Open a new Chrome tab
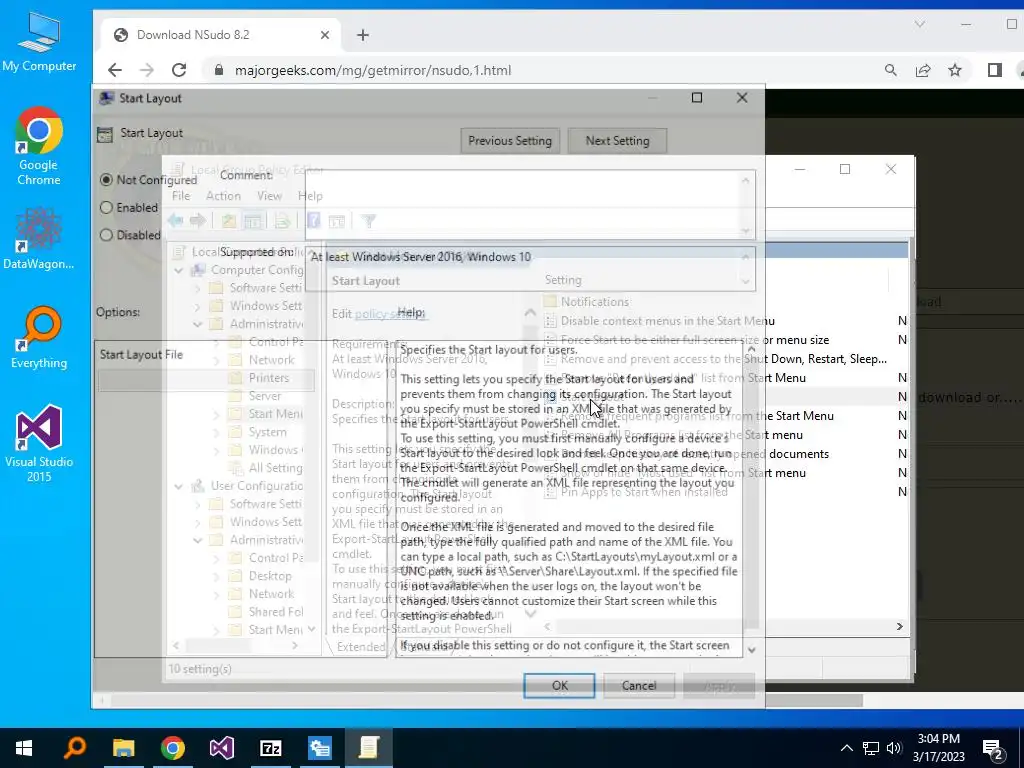 point(363,35)
